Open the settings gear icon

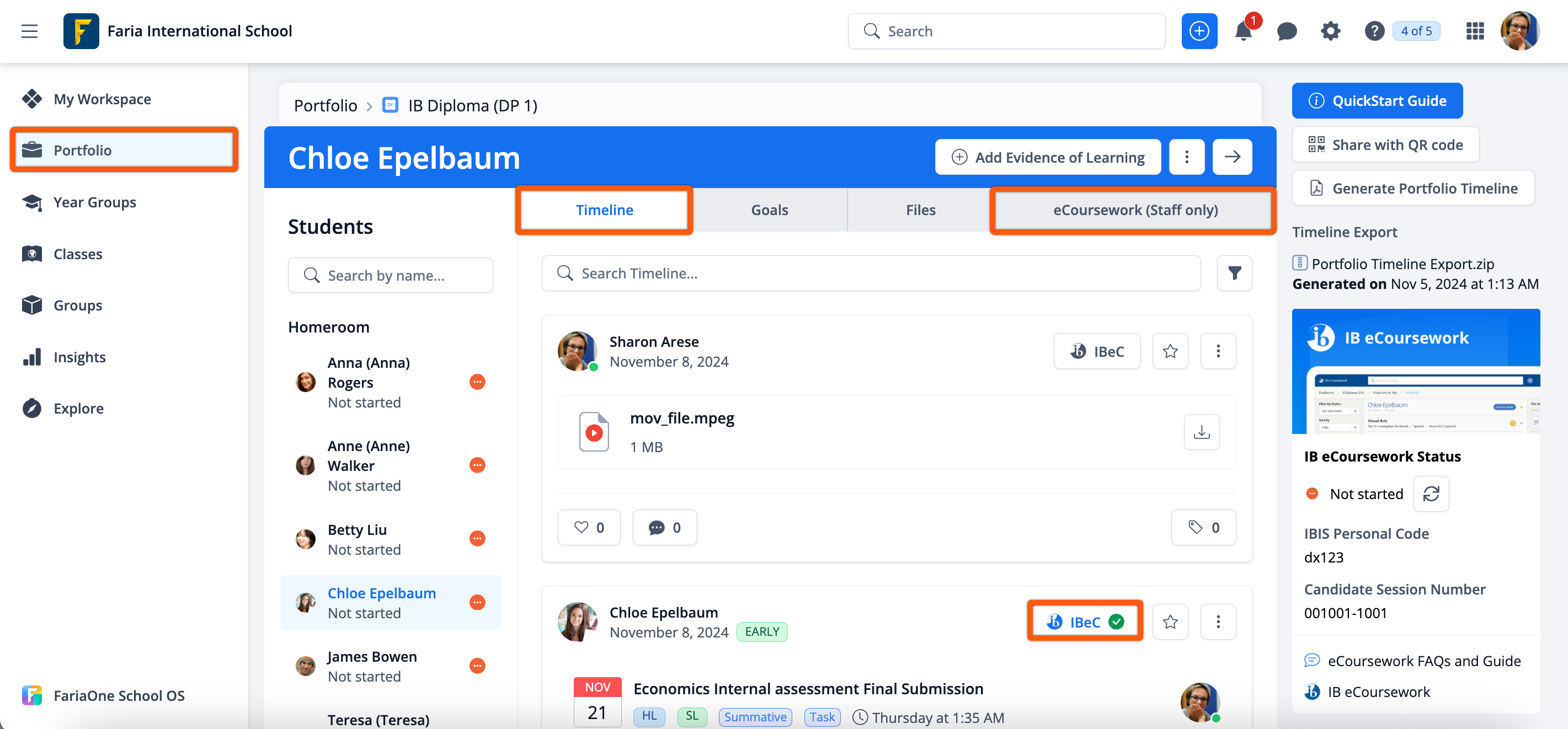(x=1331, y=31)
